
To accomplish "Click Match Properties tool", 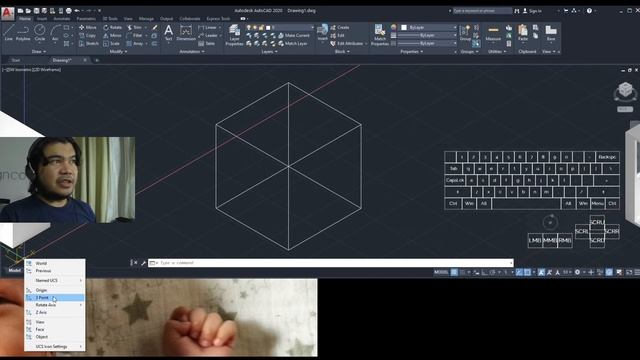I will 380,35.
